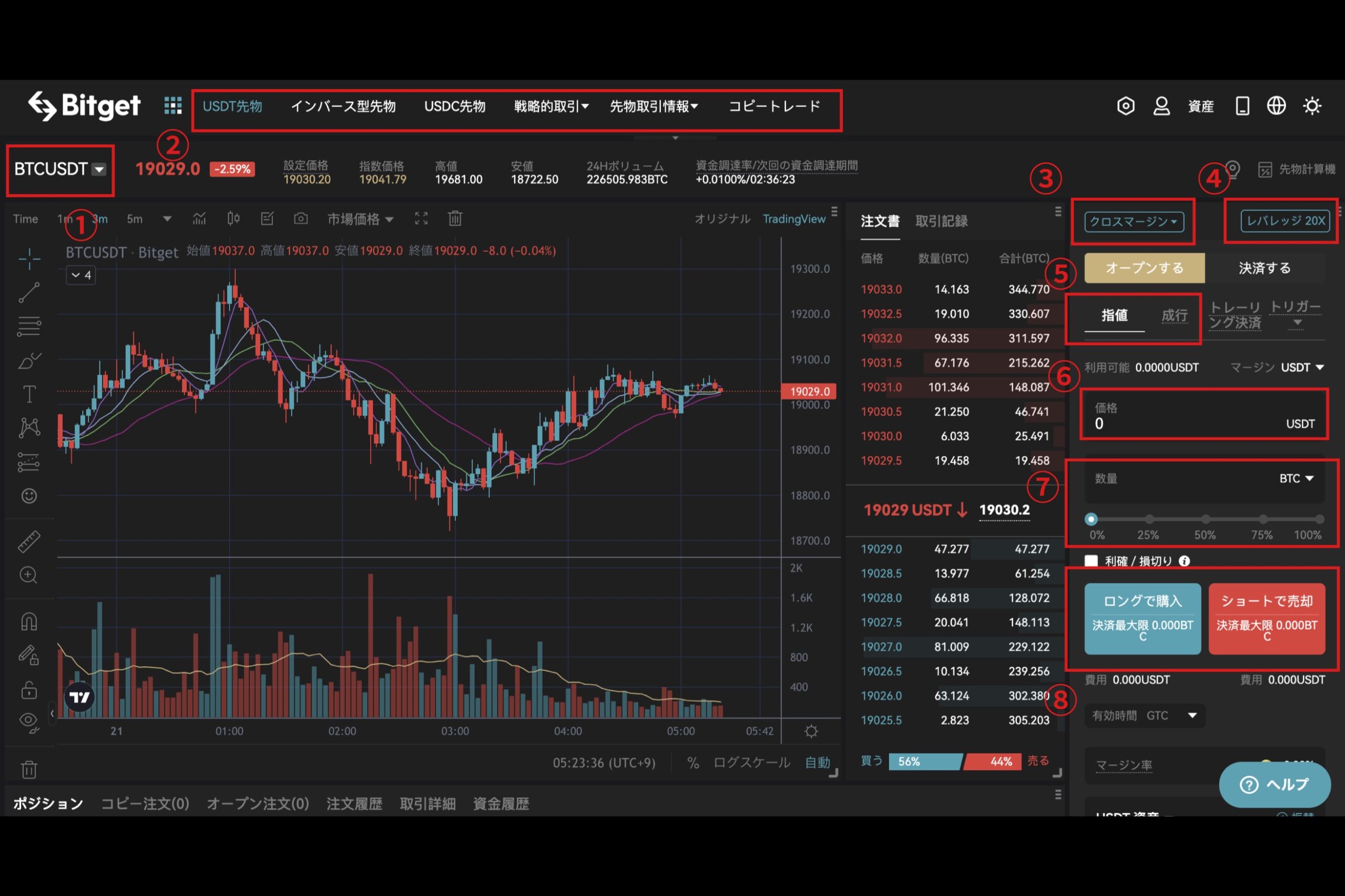Open the 戦略的取引 menu dropdown
Screen dimensions: 1345x896
pos(551,106)
